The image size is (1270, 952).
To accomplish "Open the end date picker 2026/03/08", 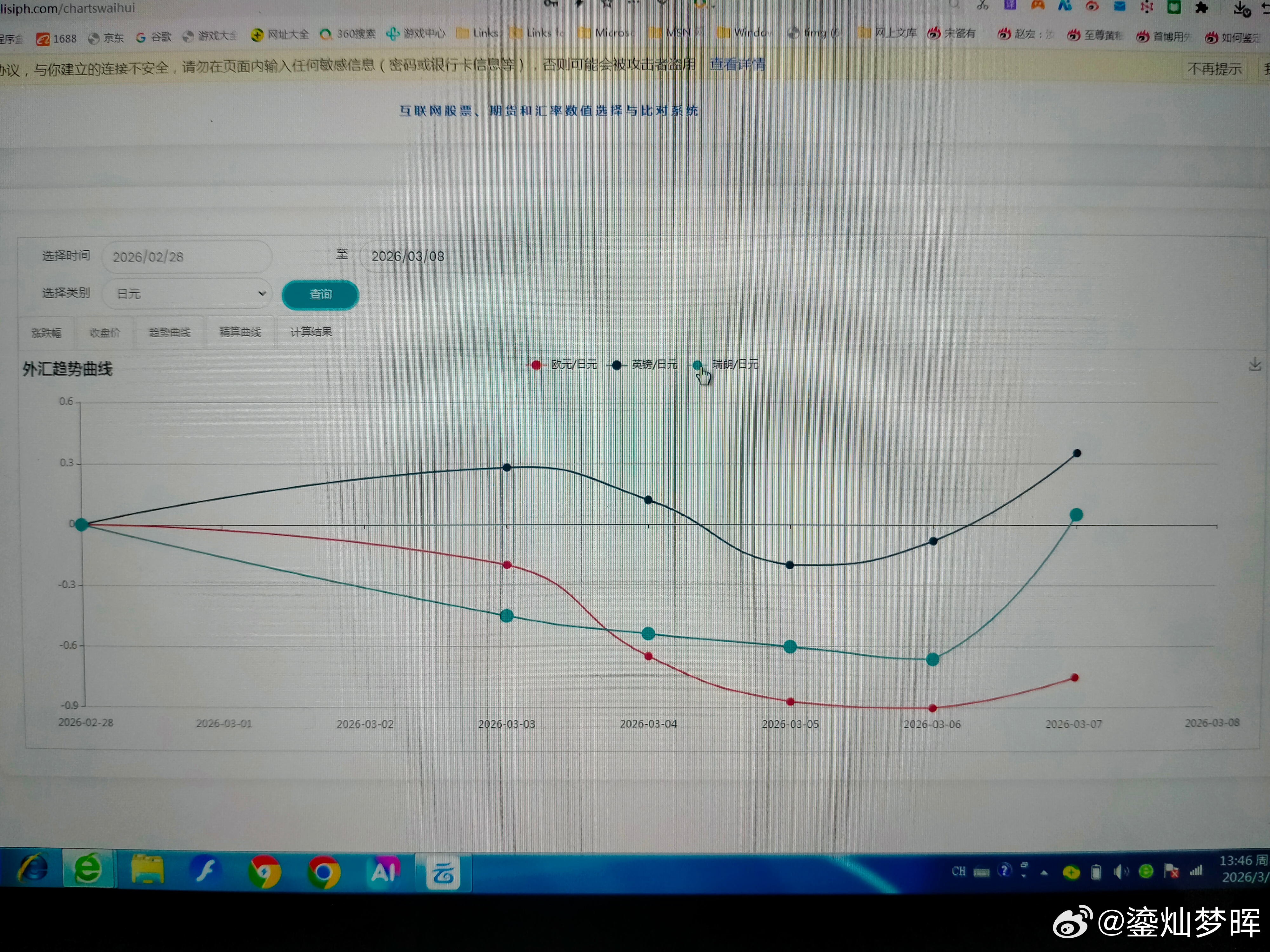I will (x=445, y=256).
